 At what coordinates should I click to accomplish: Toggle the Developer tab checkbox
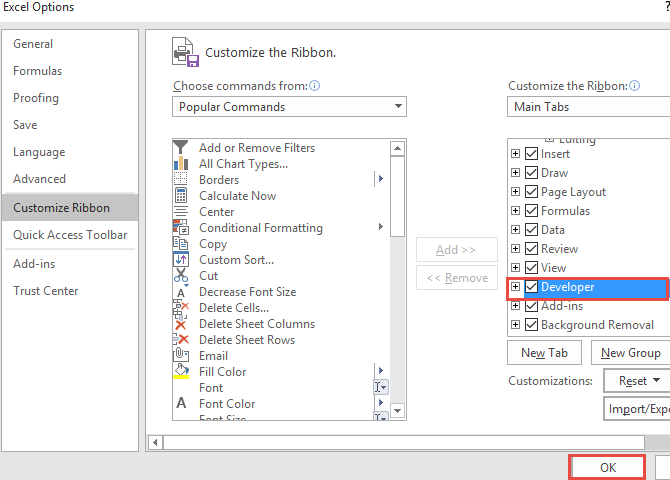coord(531,286)
